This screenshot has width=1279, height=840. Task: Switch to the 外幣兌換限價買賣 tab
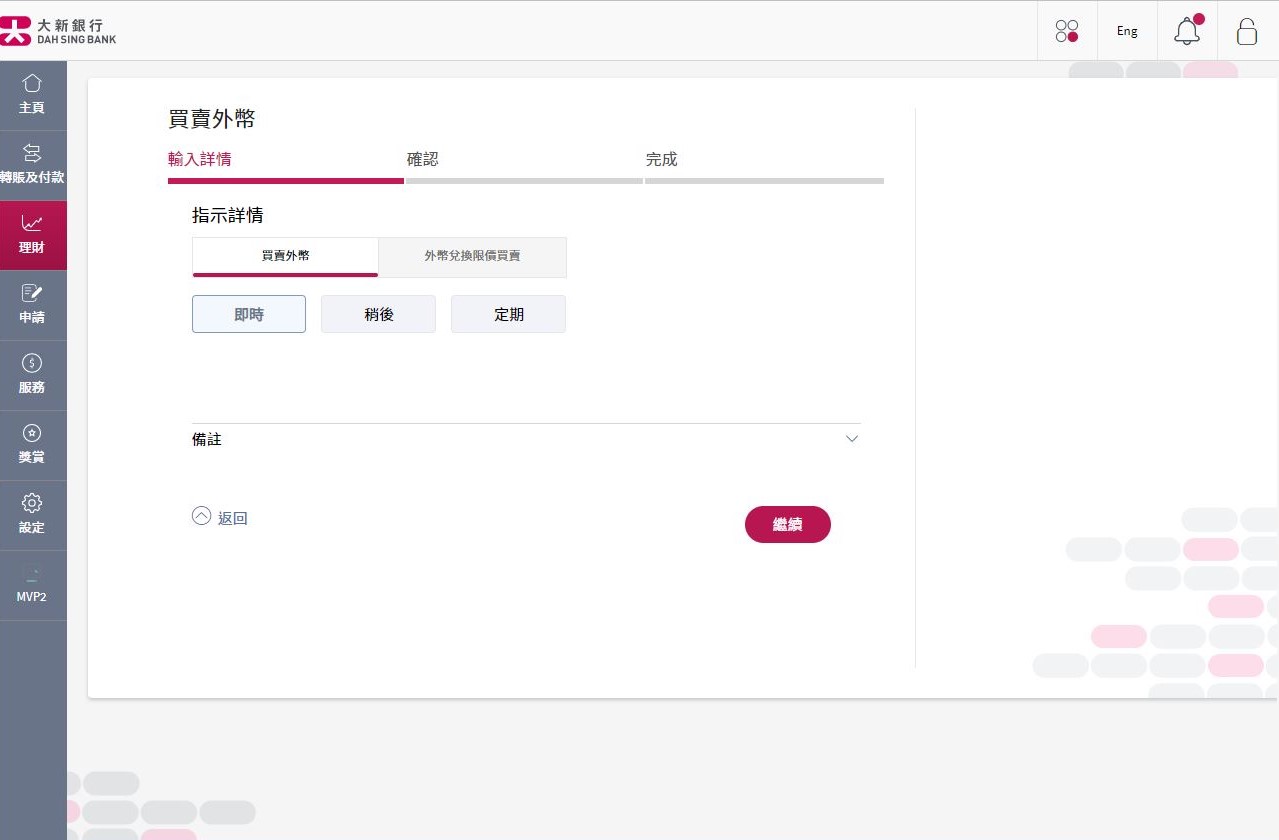click(472, 256)
